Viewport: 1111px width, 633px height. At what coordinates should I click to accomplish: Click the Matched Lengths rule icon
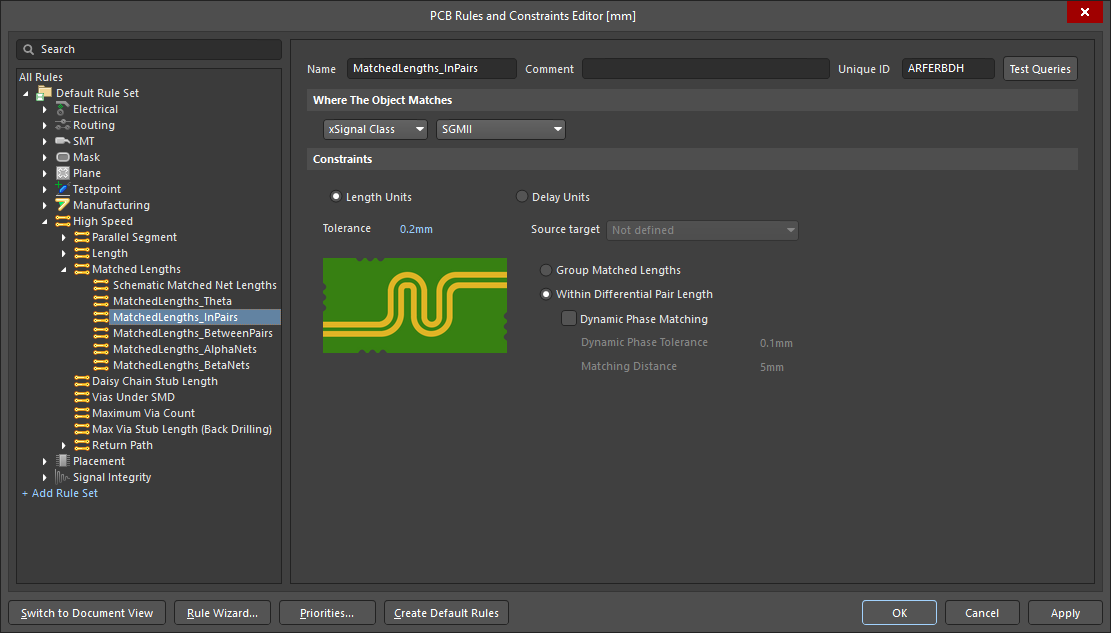pos(81,269)
